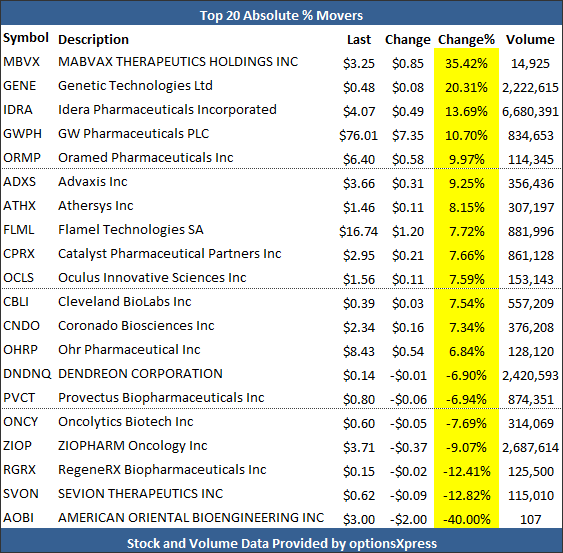563x553 pixels.
Task: Select the ADXS symbol cell
Action: click(x=20, y=182)
